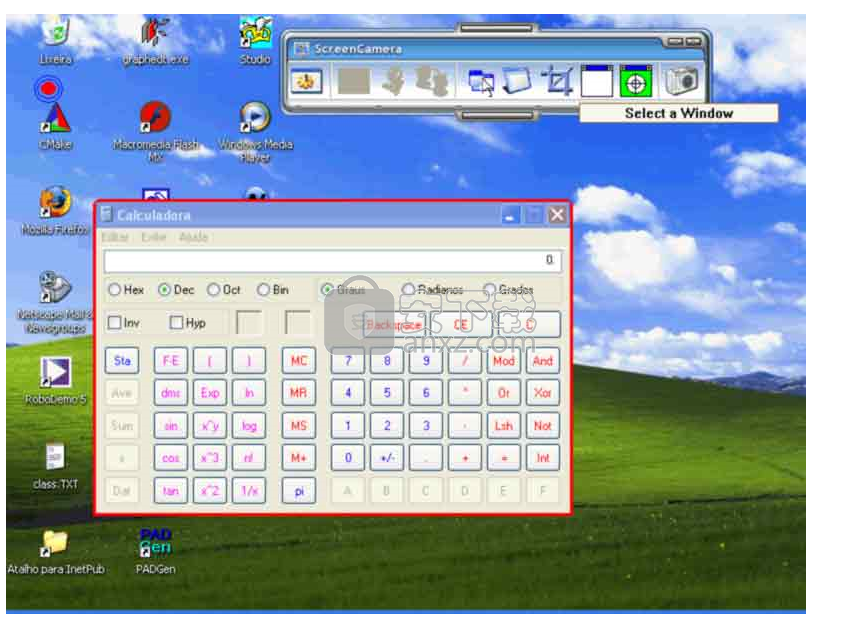The height and width of the screenshot is (634, 864).
Task: Click the windows-with-cursor icon in ScreenCamera
Action: [480, 82]
